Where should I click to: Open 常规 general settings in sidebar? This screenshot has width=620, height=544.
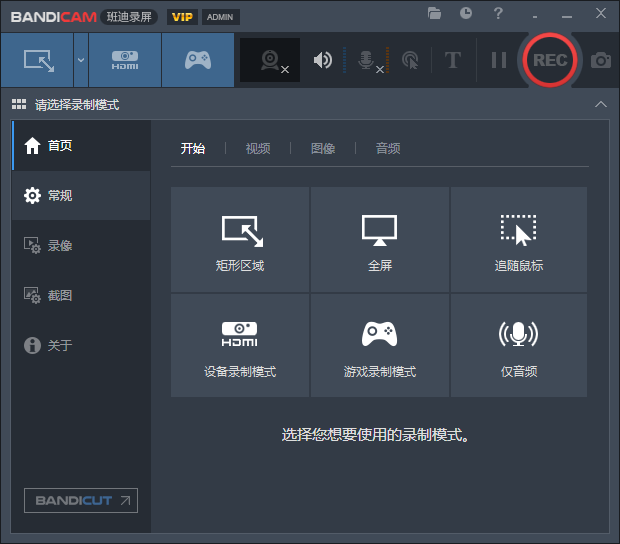pos(81,195)
